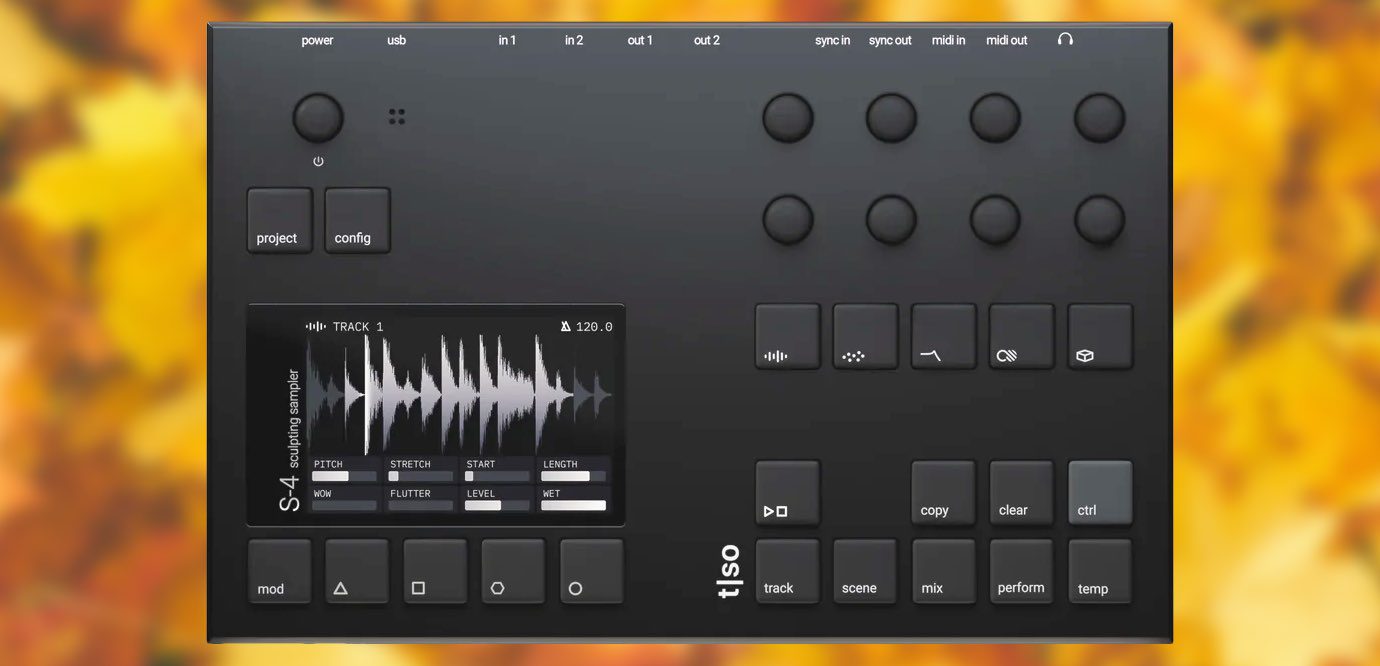Click the "sync out" port label
This screenshot has height=666, width=1380.
coord(890,41)
